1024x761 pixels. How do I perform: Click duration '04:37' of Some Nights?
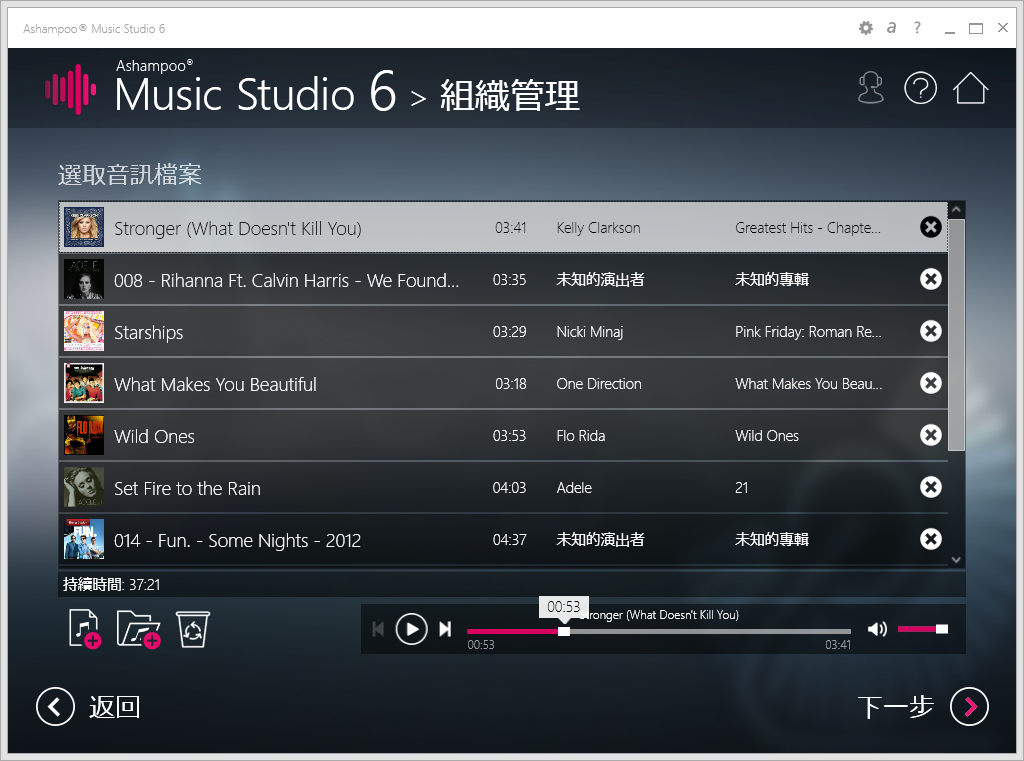tap(509, 540)
